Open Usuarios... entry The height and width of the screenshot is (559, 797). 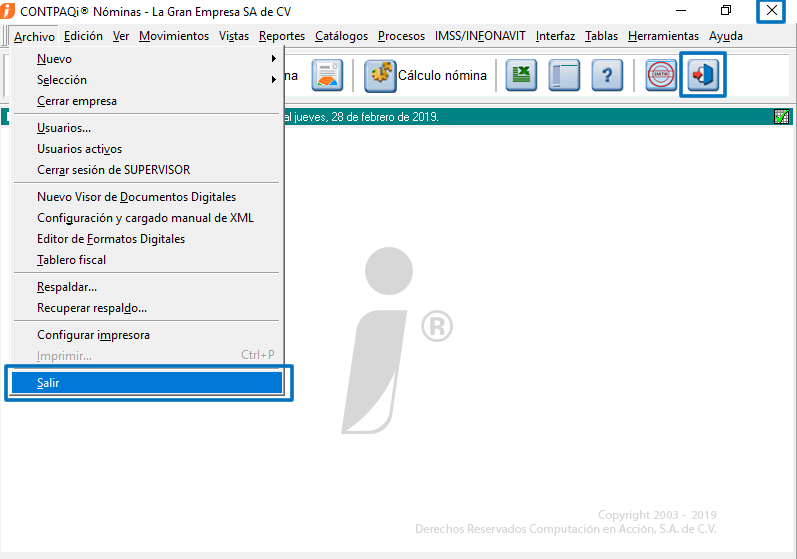[x=147, y=128]
